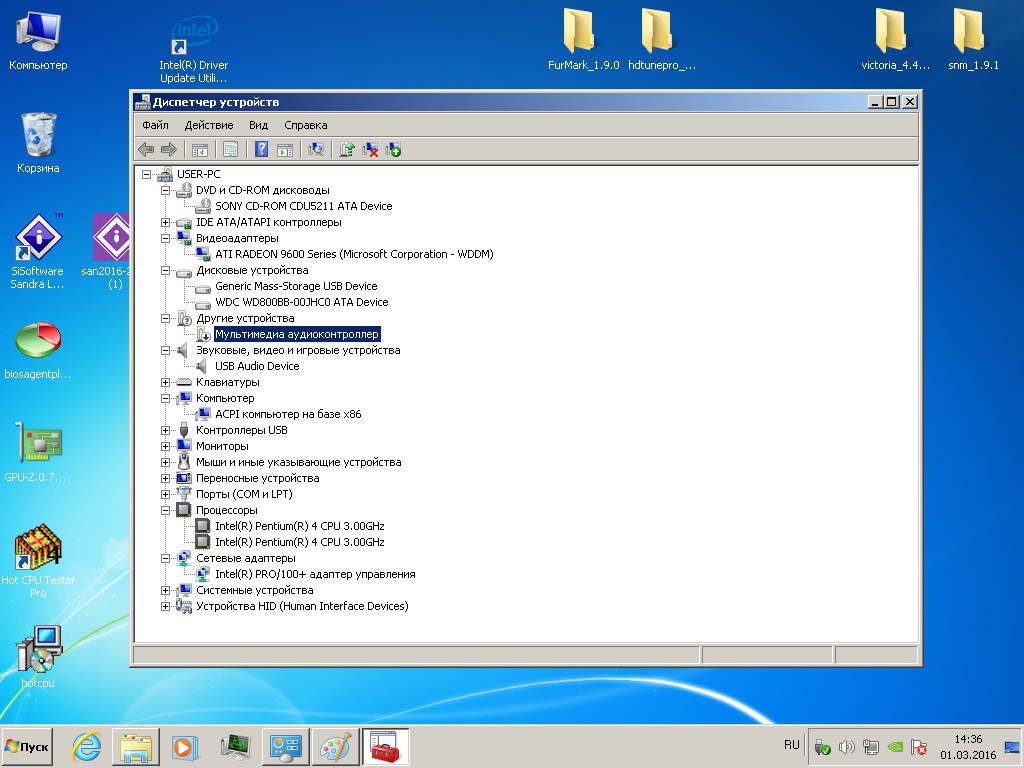Collapse the Процессоры node
Viewport: 1024px width, 768px height.
tap(166, 511)
